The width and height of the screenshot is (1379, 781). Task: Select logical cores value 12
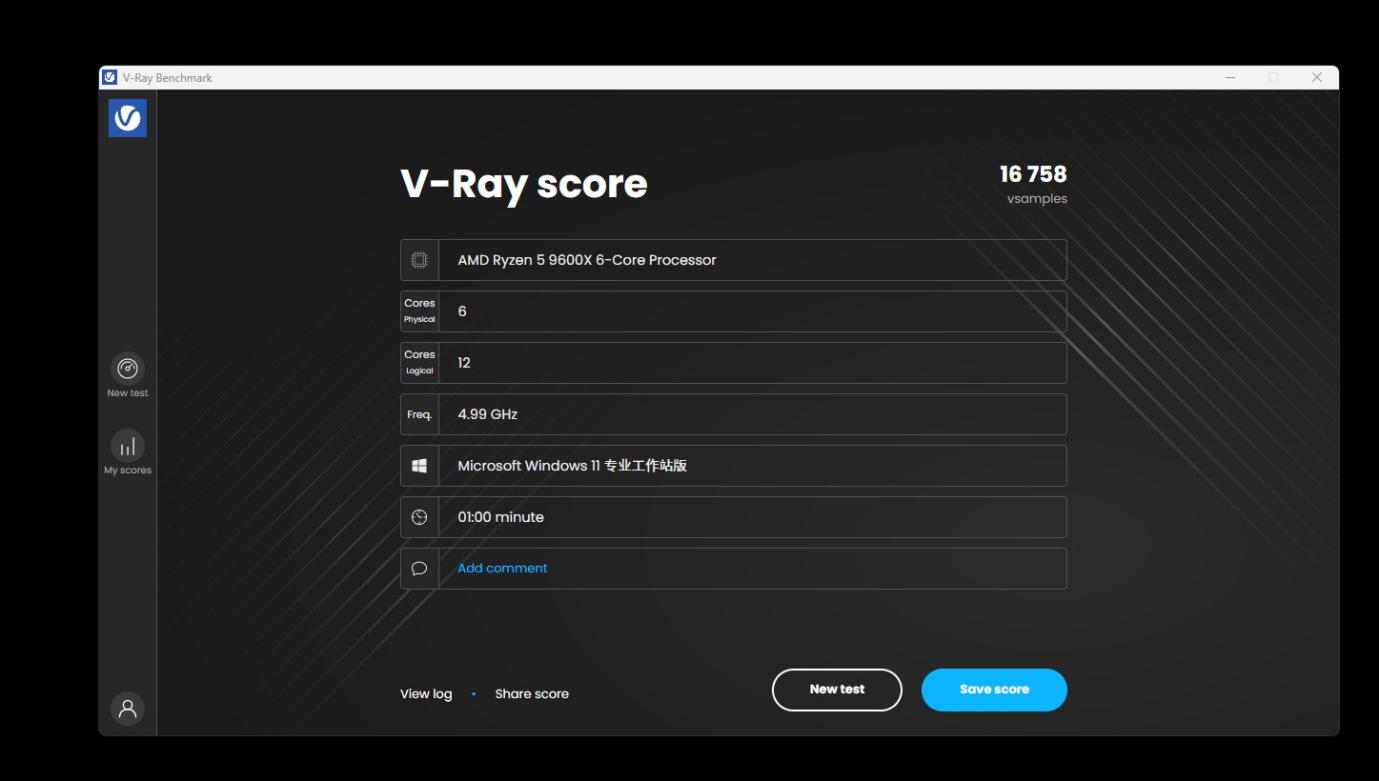[464, 363]
